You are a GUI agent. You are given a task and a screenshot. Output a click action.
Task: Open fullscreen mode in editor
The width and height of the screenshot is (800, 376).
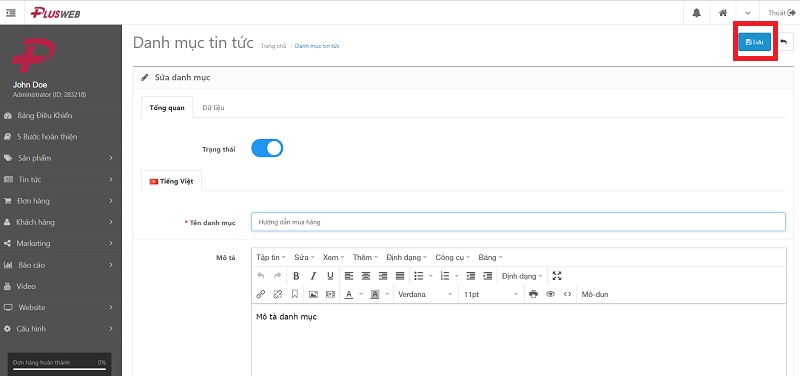(x=557, y=276)
